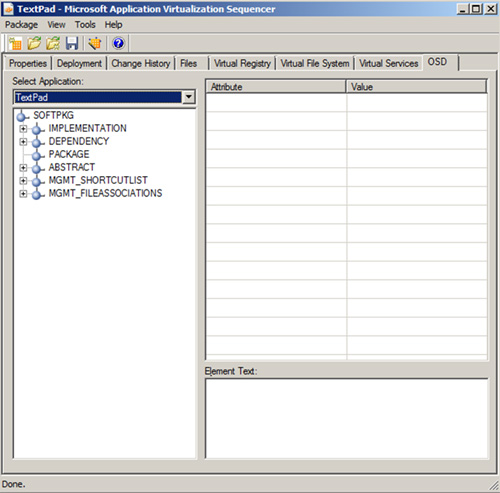Select the DEPENDENCY tree item label
500x493 pixels.
[x=79, y=141]
